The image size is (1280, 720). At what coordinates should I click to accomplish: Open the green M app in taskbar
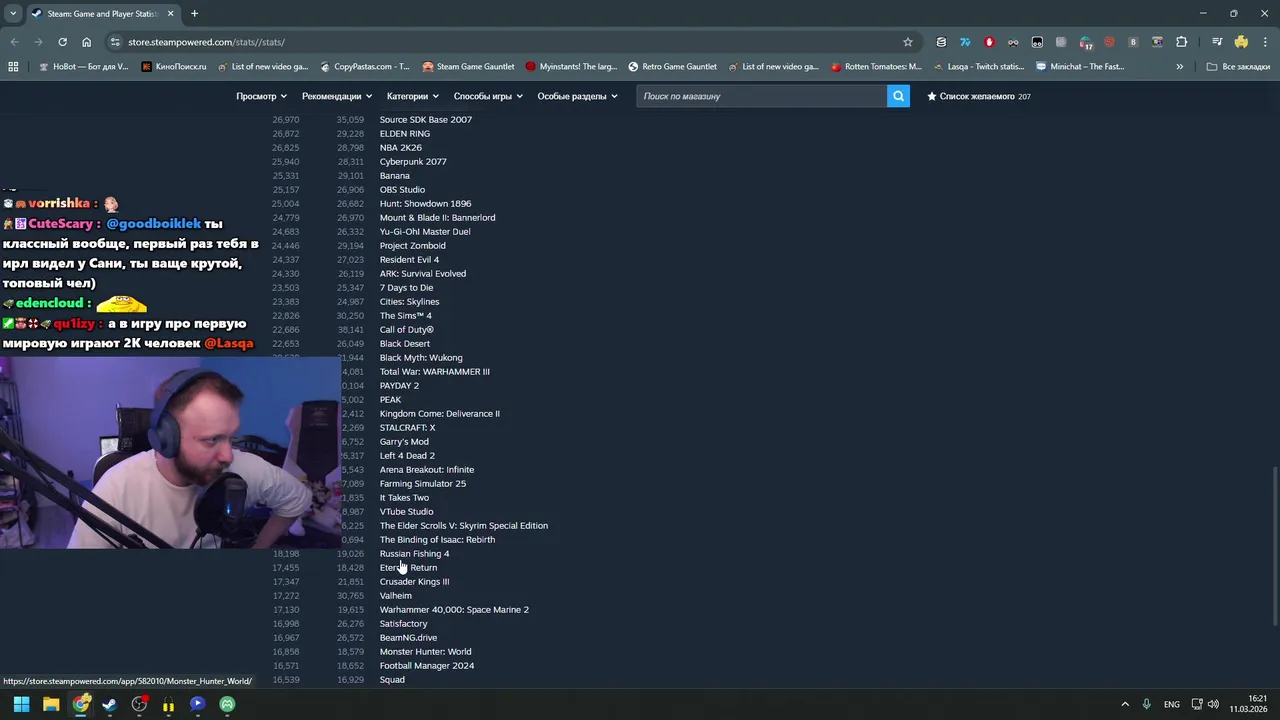pos(227,704)
